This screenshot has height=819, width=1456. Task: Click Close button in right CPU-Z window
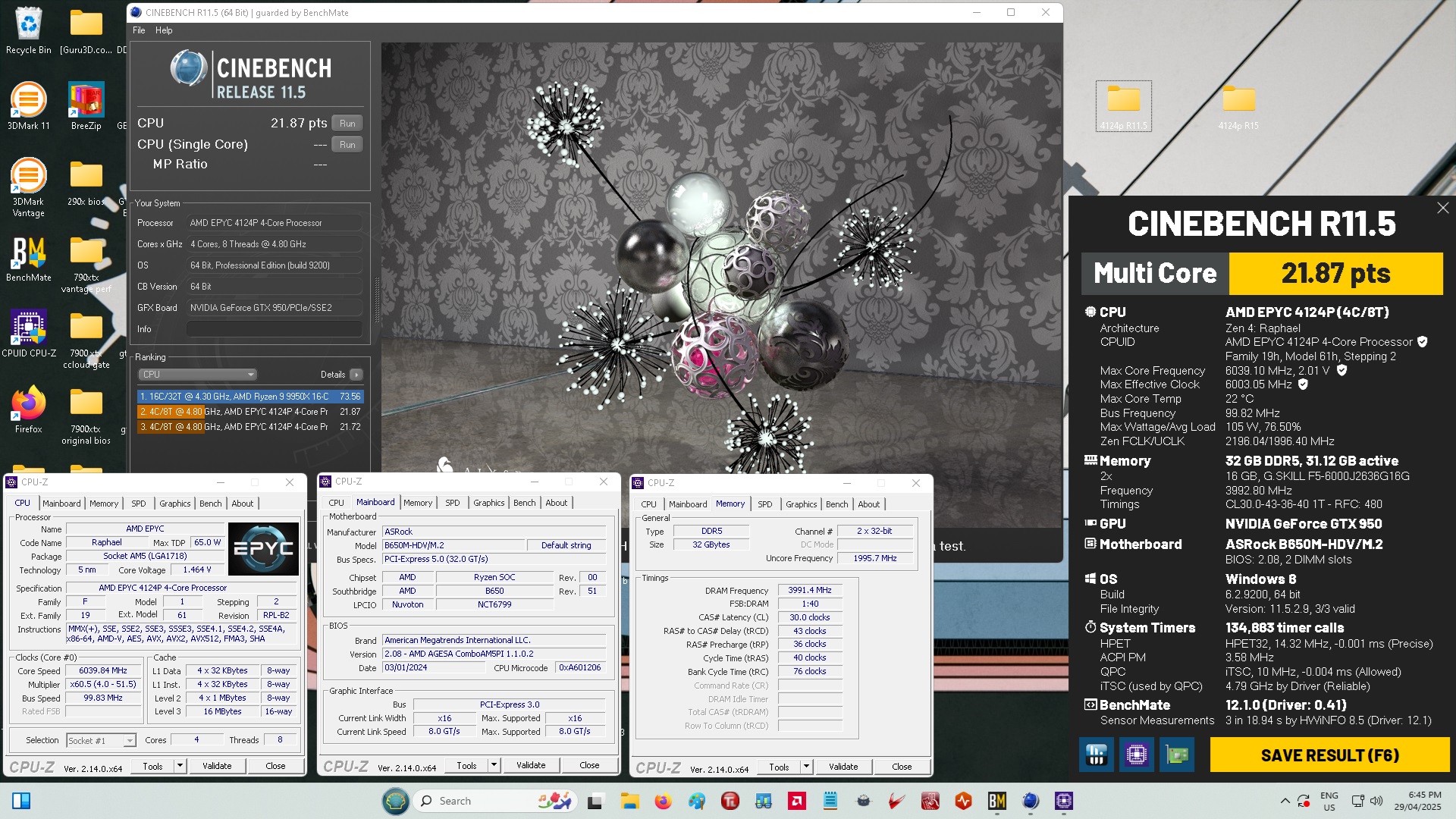pos(902,767)
